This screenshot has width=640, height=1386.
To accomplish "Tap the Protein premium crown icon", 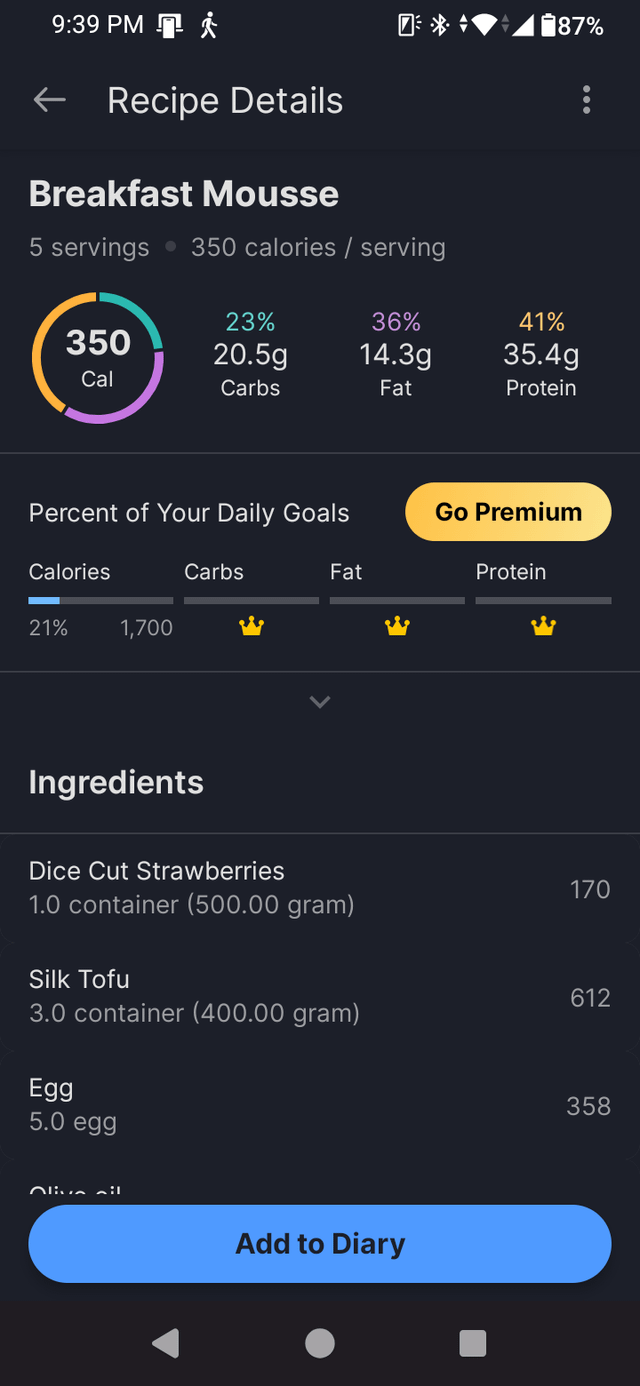I will click(543, 627).
